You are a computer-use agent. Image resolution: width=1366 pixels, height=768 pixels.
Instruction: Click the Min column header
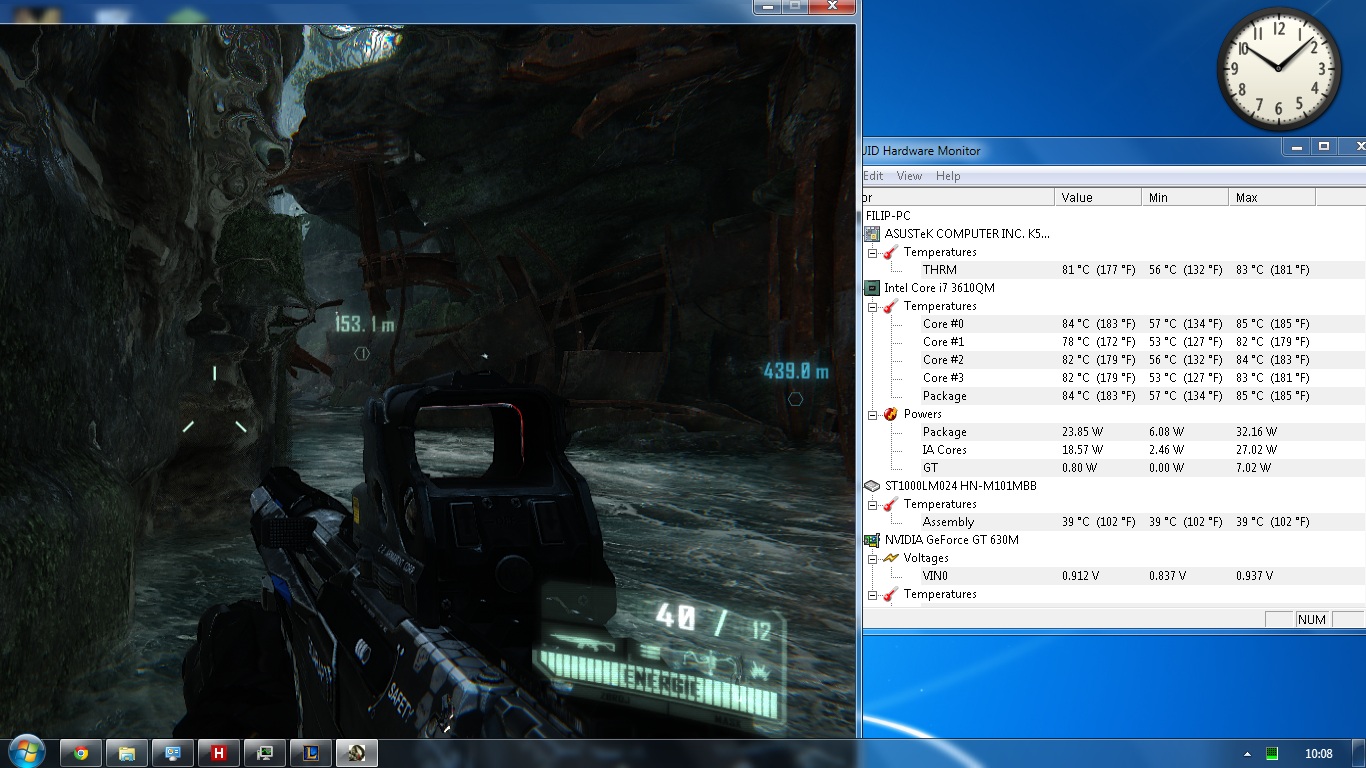pos(1185,198)
